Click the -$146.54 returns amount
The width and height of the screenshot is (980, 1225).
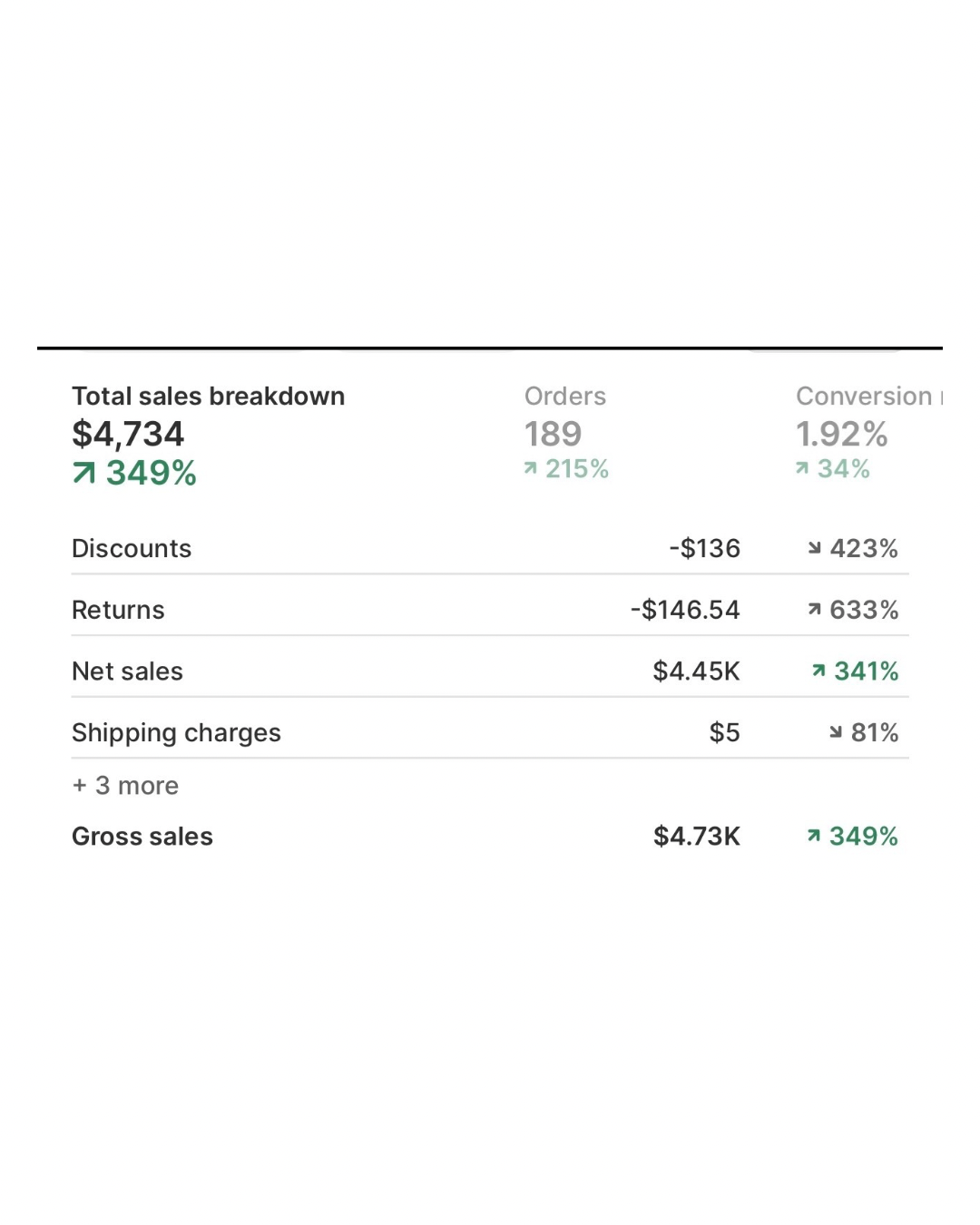click(x=685, y=610)
